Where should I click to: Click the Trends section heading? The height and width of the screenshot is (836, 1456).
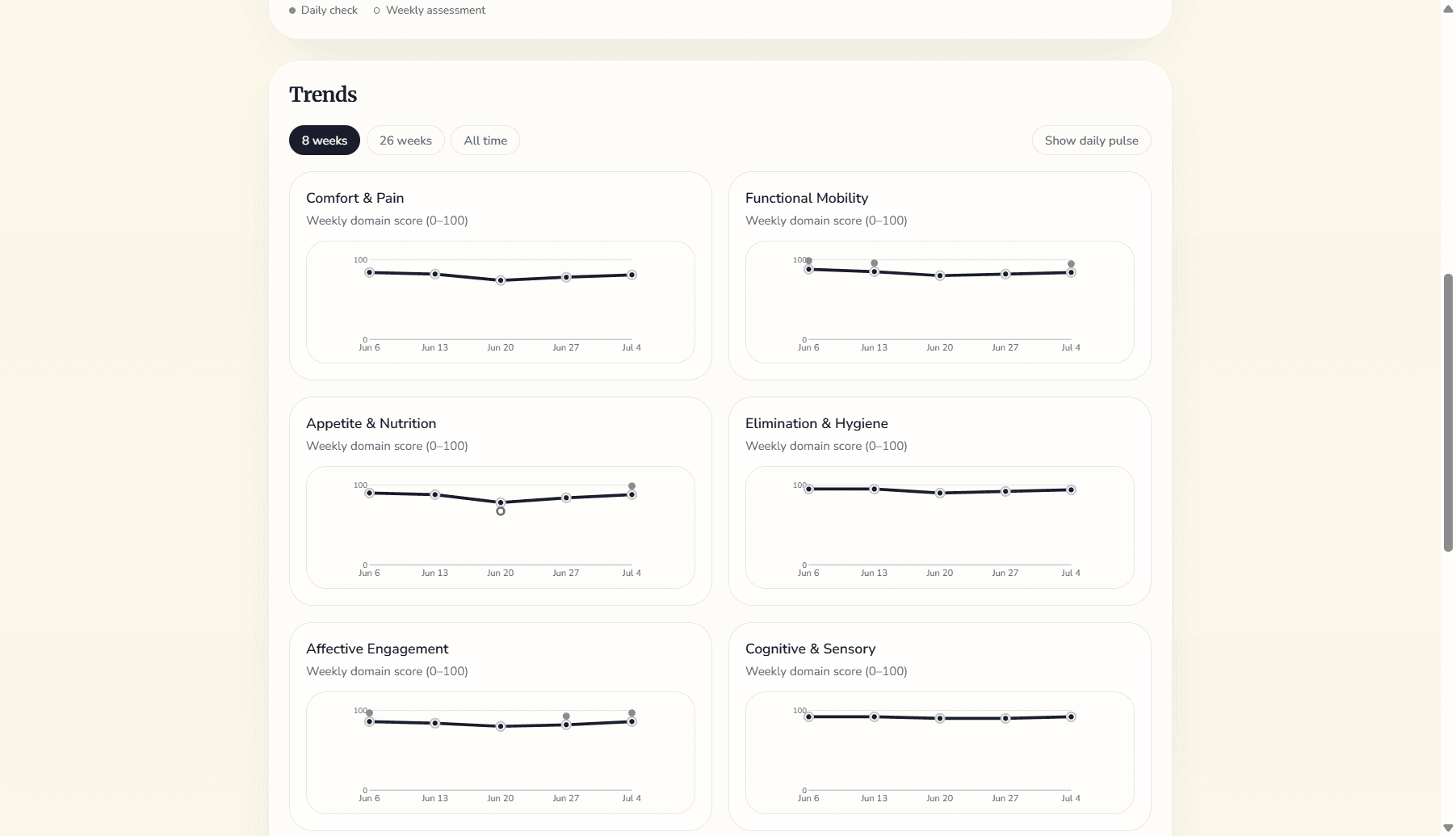pos(323,95)
